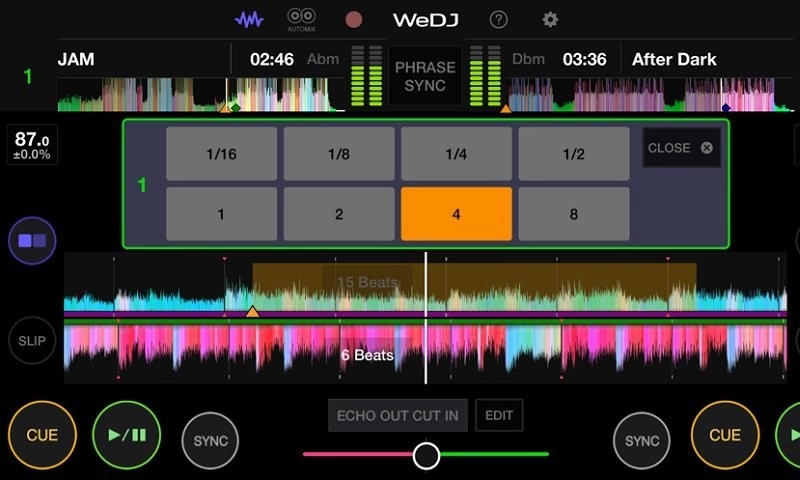This screenshot has width=800, height=480.
Task: Toggle SYNC on the left deck
Action: [x=210, y=441]
